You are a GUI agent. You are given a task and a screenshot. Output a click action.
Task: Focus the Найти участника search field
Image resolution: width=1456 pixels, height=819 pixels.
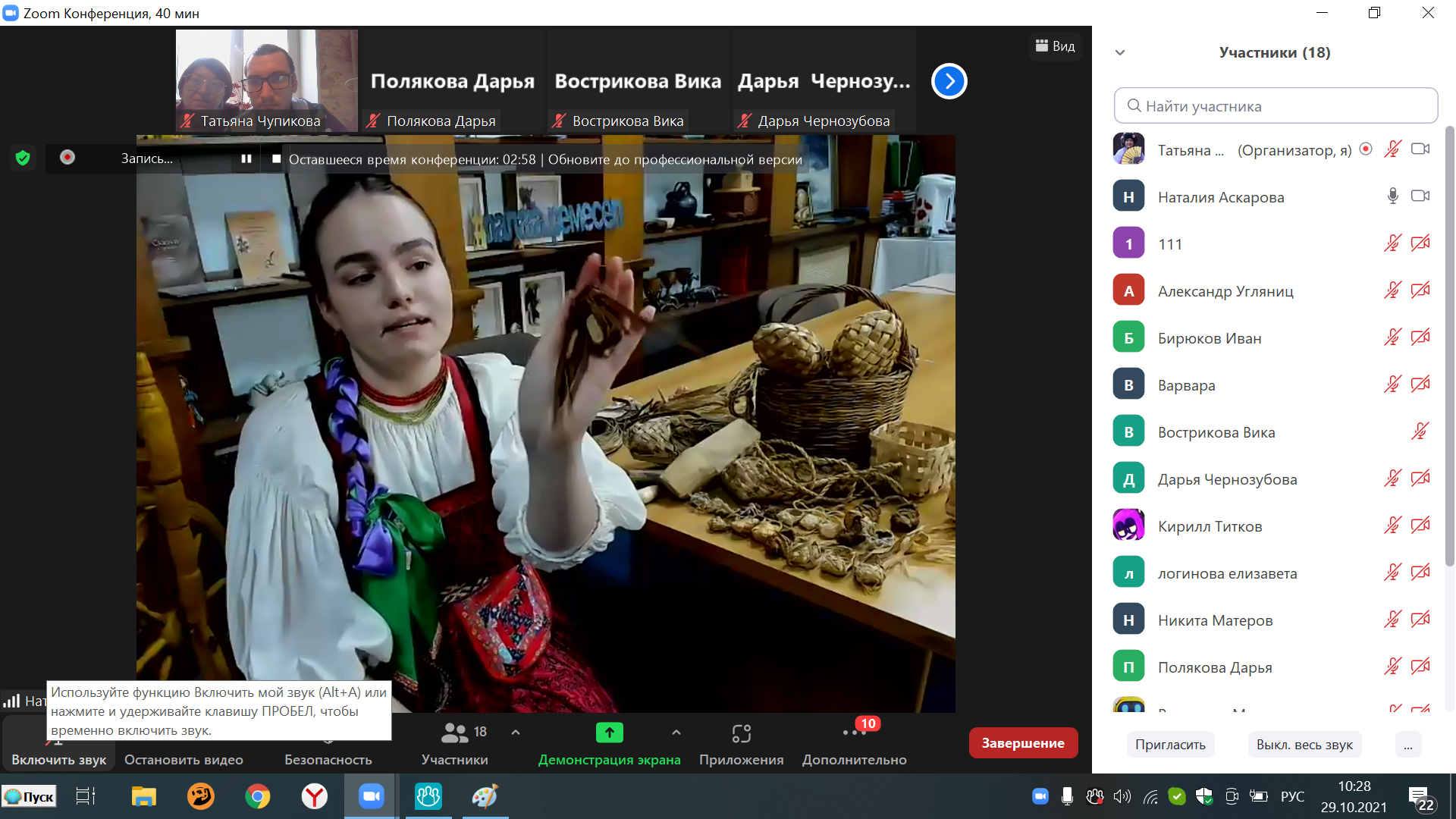point(1276,105)
